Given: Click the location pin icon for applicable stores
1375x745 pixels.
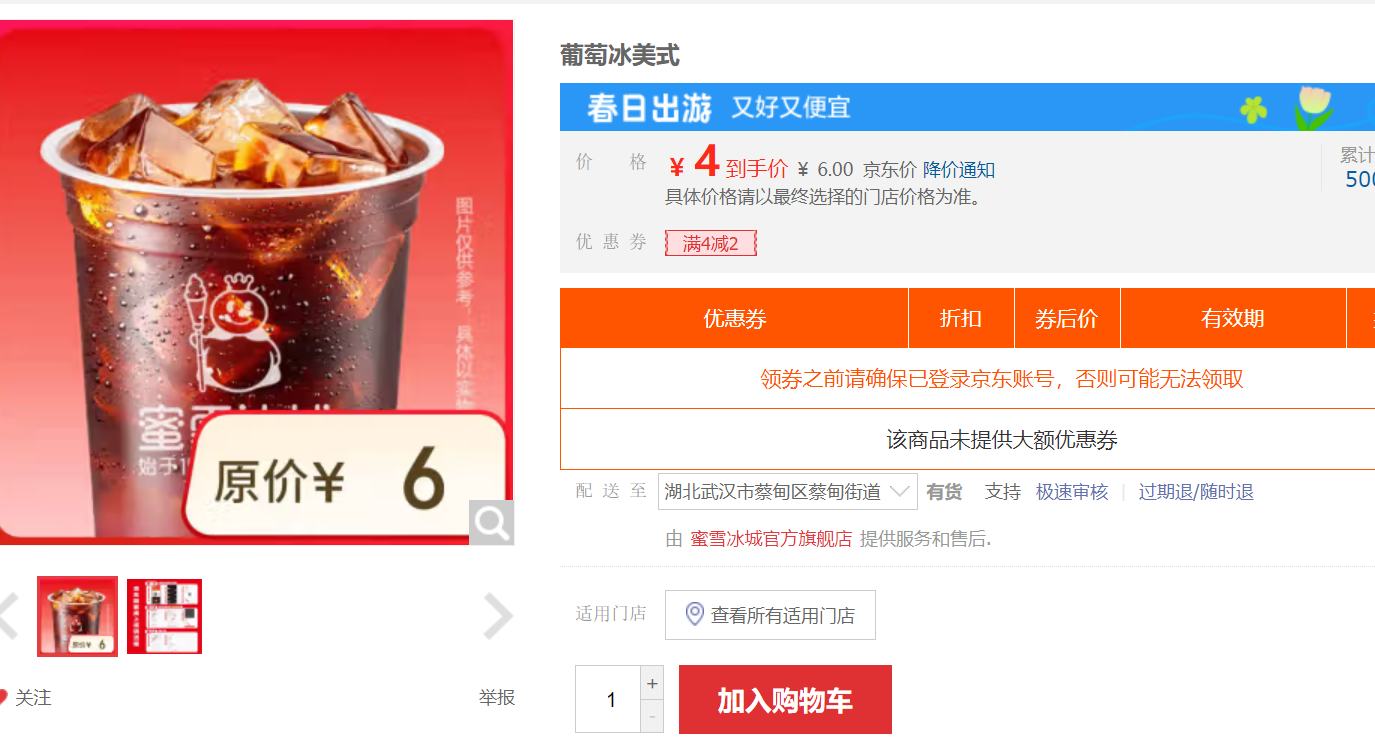Looking at the screenshot, I should [695, 614].
